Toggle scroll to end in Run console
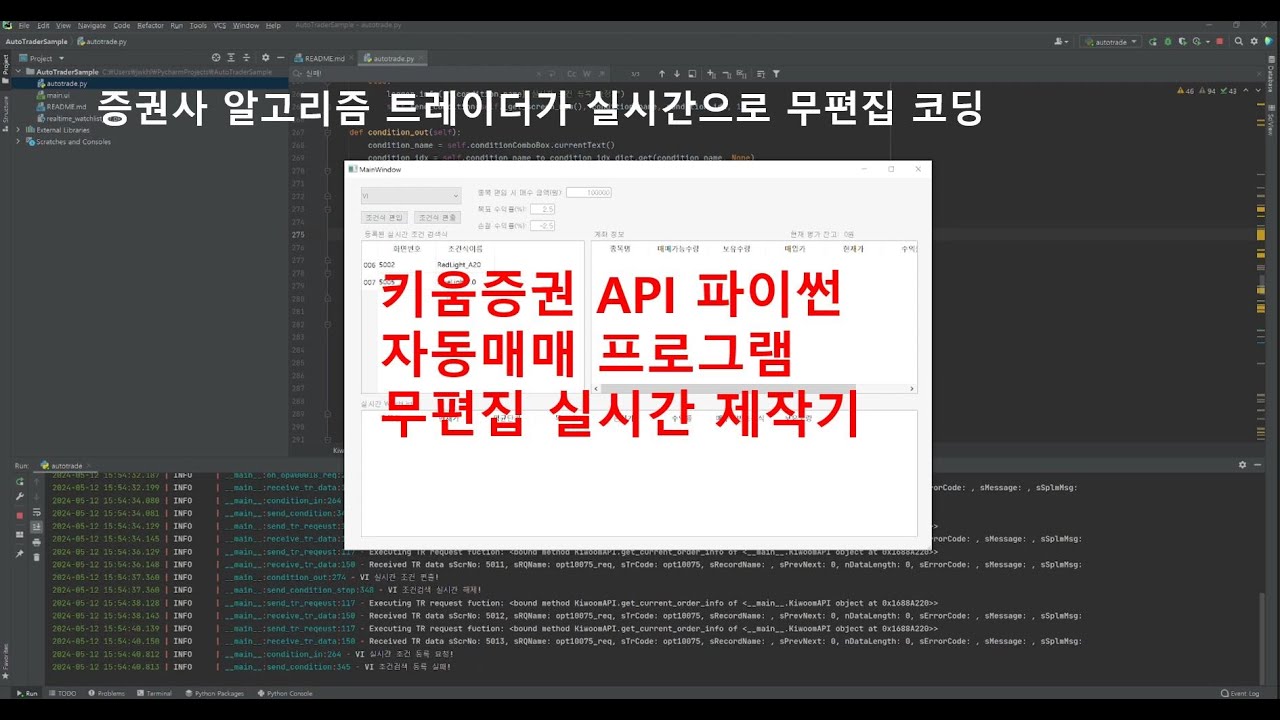Viewport: 1280px width, 720px height. coord(37,526)
